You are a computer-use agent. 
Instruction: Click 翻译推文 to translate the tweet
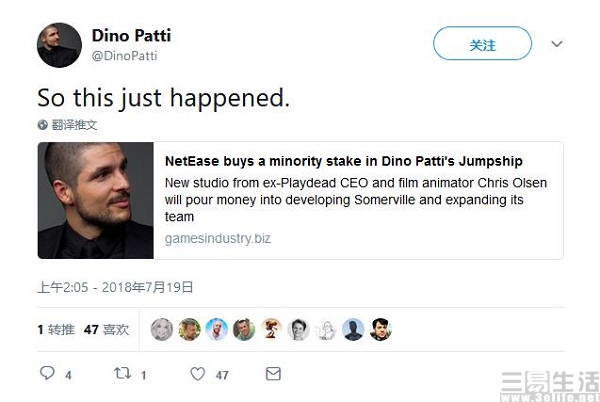click(x=75, y=125)
